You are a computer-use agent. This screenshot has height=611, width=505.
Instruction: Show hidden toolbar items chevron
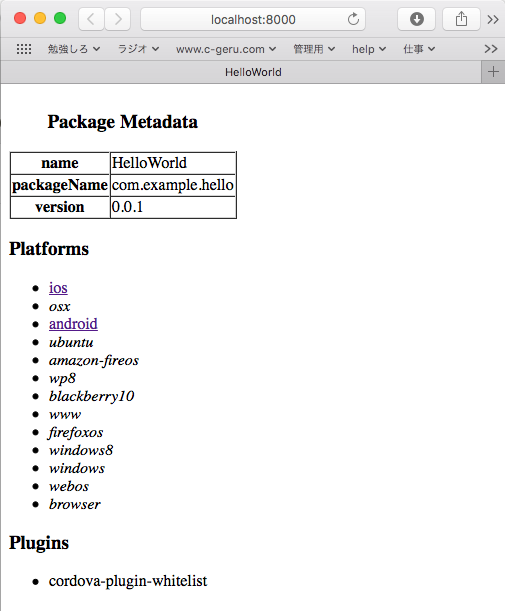point(493,19)
